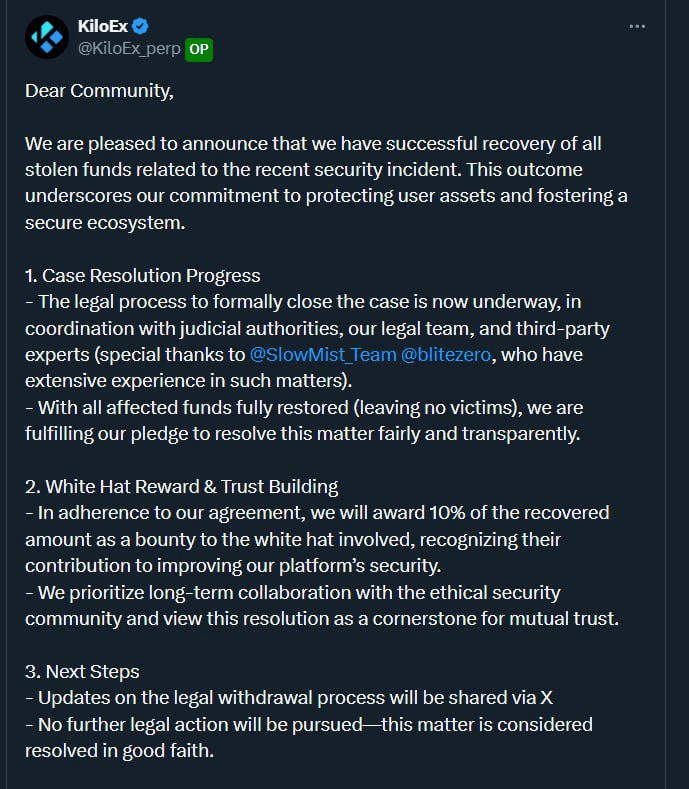Click the '1. Case Resolution Progress' heading
Screen dimensions: 689x789
[142, 276]
